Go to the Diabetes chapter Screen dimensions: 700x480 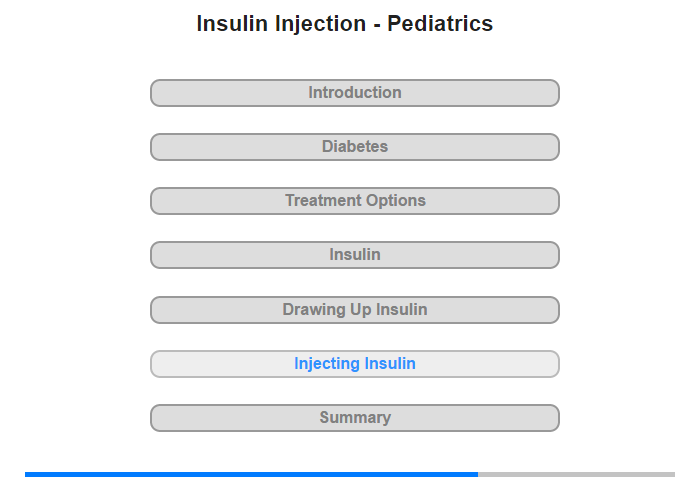(354, 147)
